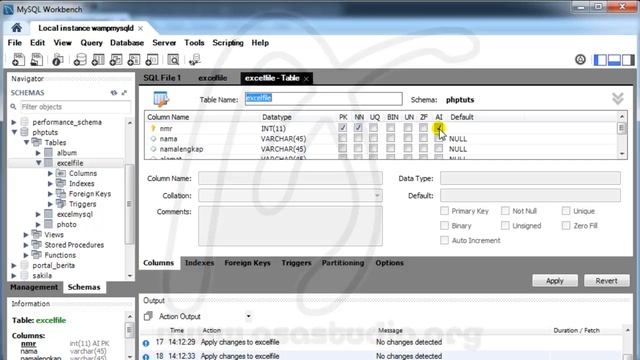Open preferences gear icon at top right
640x360 pixels.
coord(580,60)
